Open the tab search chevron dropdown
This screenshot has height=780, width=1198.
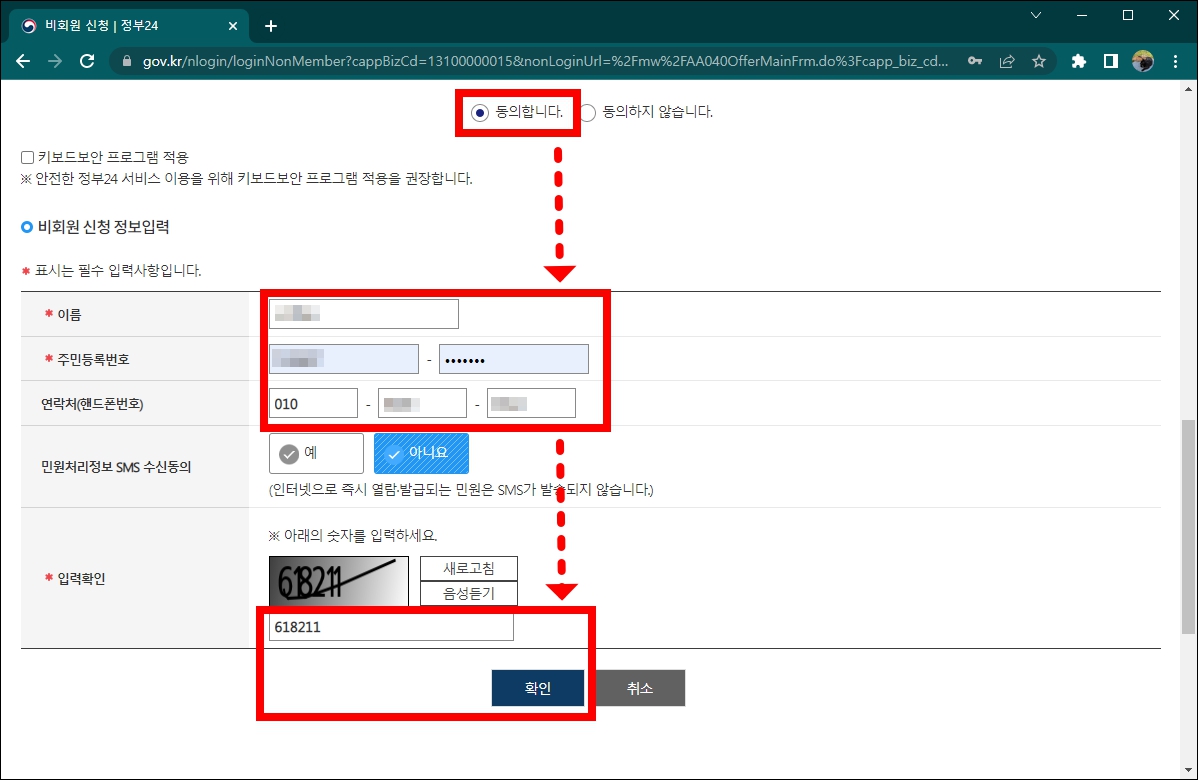pos(1035,17)
